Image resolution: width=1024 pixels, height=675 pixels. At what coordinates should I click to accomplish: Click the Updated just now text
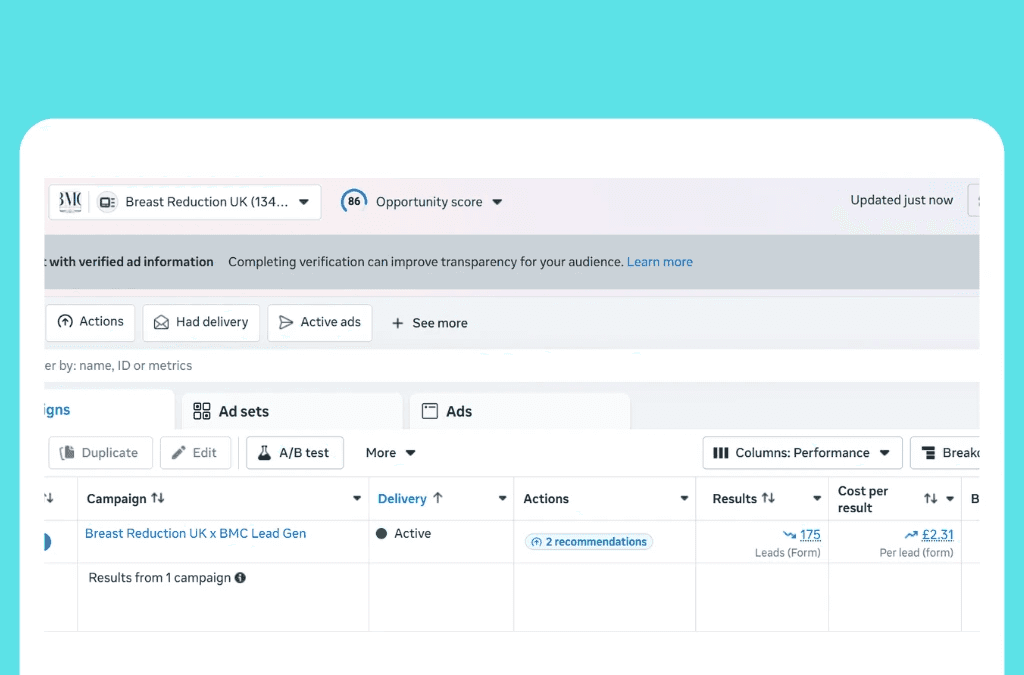click(x=901, y=200)
